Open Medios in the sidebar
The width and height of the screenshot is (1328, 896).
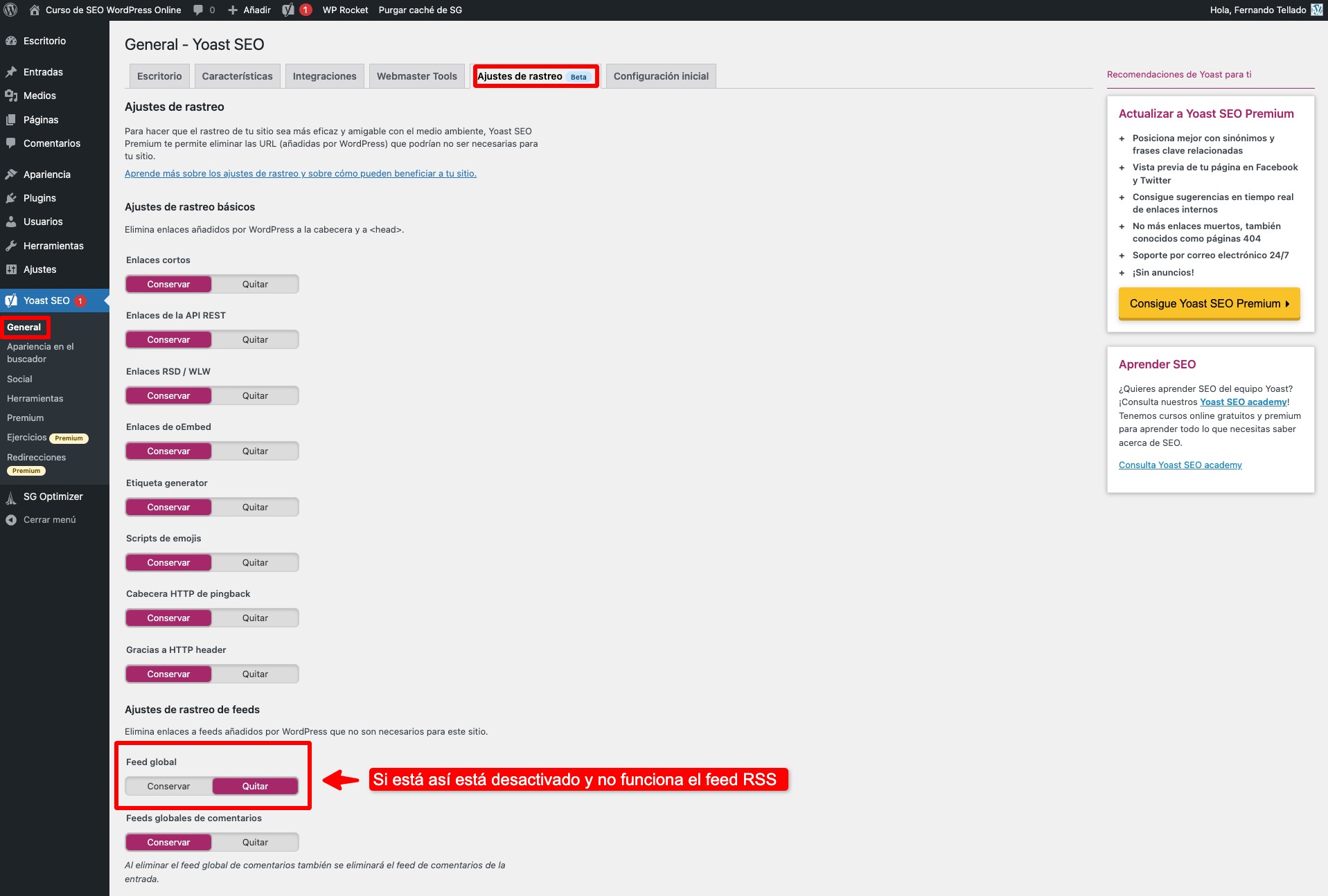coord(39,96)
